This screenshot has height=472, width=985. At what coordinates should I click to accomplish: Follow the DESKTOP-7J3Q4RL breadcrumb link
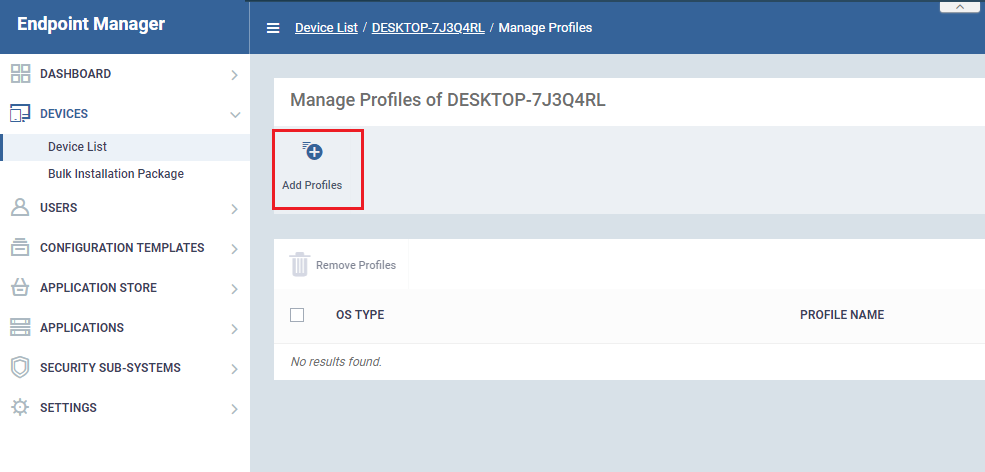tap(428, 28)
